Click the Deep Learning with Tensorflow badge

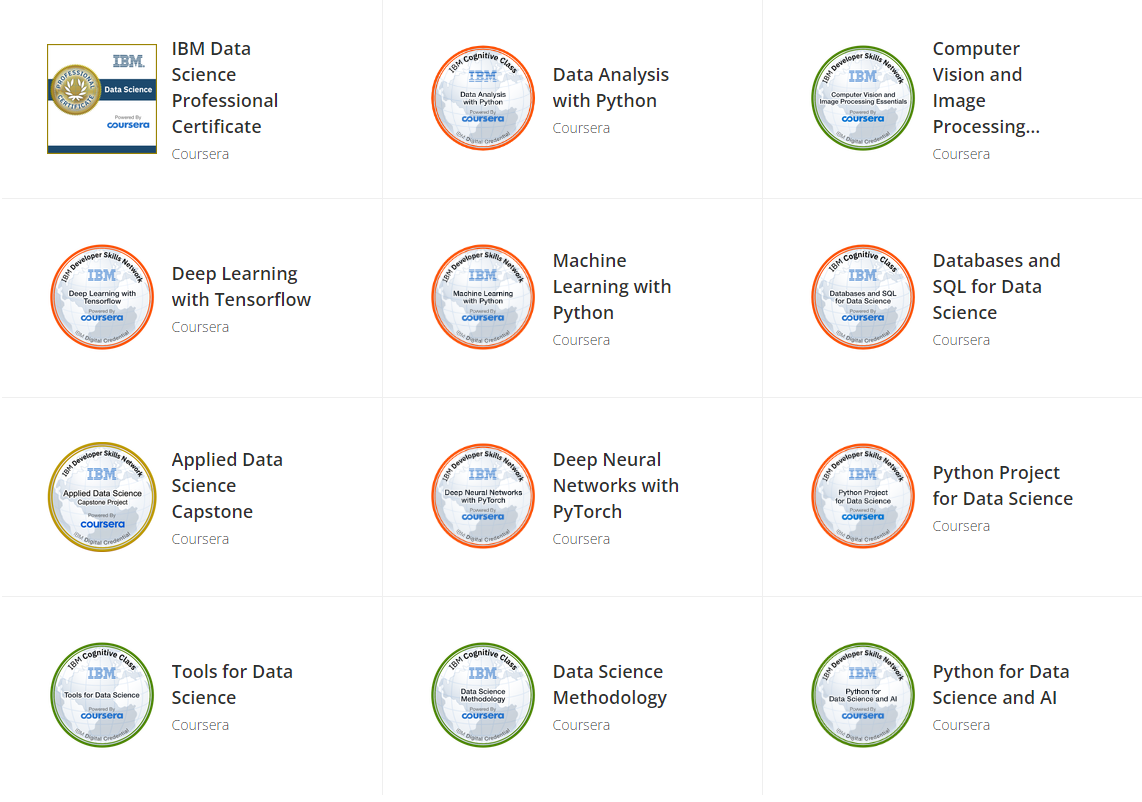[x=101, y=296]
